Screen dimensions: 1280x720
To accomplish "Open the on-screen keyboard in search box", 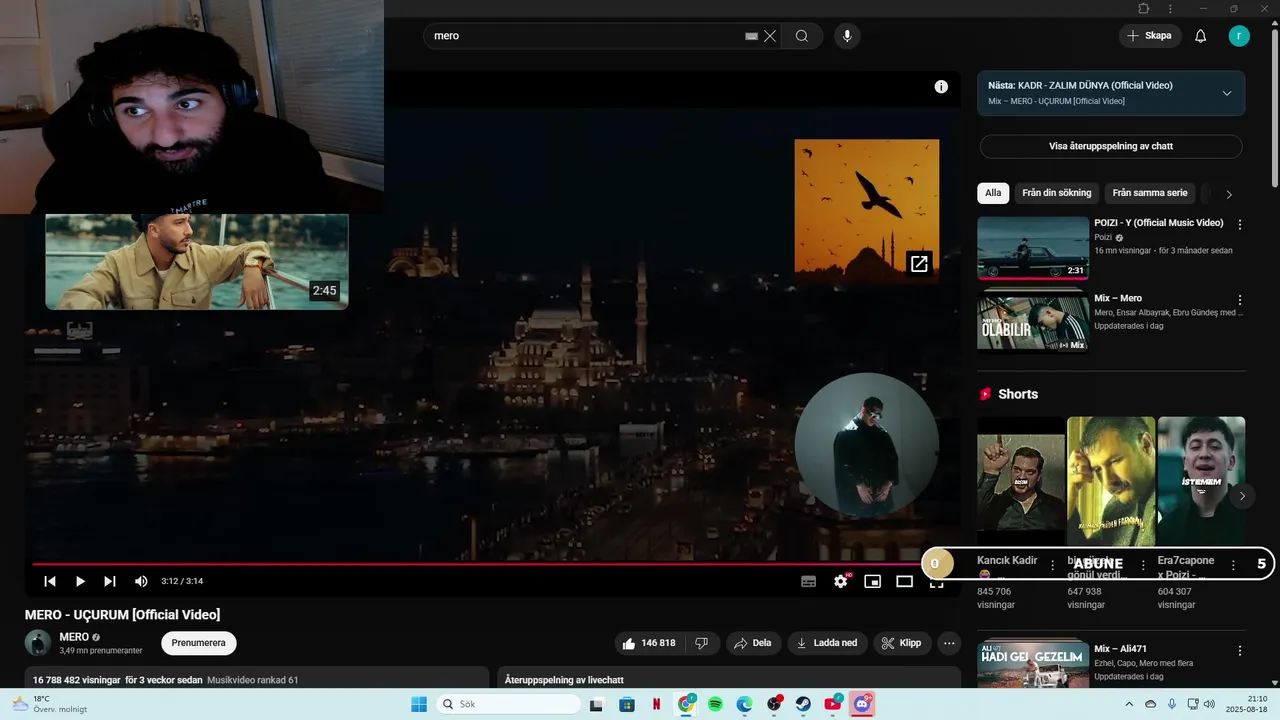I will (x=752, y=36).
